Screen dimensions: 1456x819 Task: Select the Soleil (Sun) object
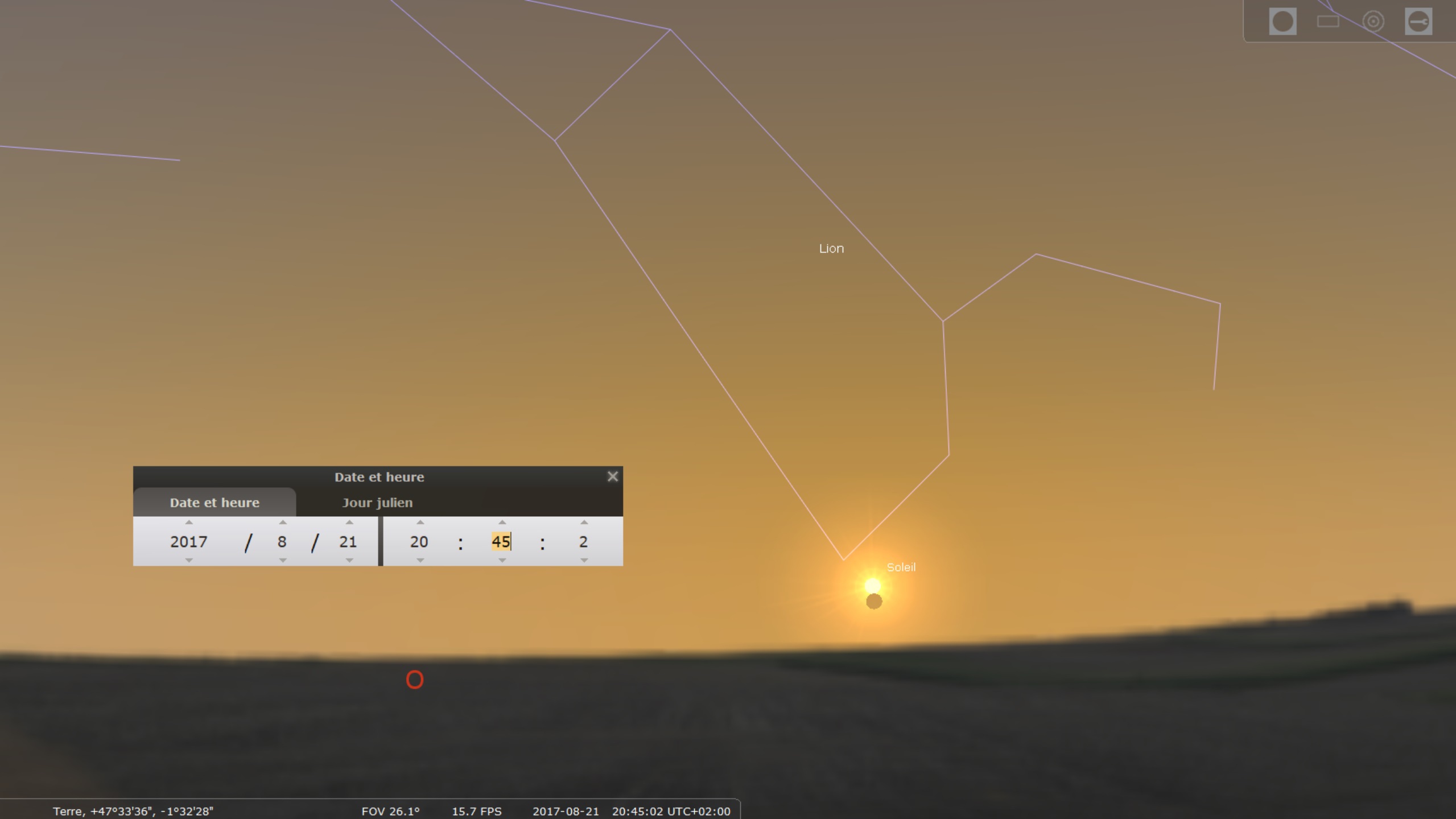[x=872, y=586]
